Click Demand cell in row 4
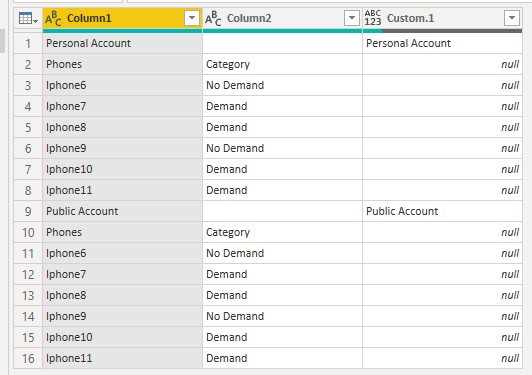Screen dimensions: 532x375 click(x=282, y=107)
